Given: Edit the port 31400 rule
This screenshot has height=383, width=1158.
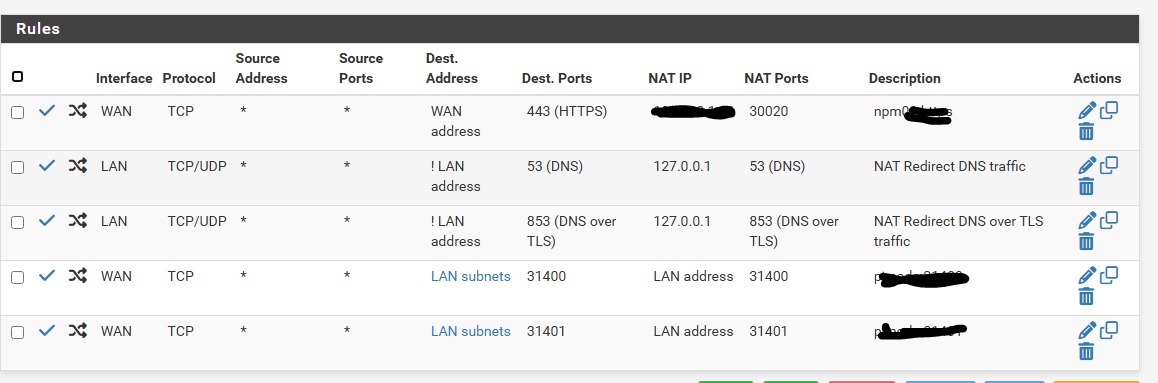Looking at the screenshot, I should [1086, 276].
